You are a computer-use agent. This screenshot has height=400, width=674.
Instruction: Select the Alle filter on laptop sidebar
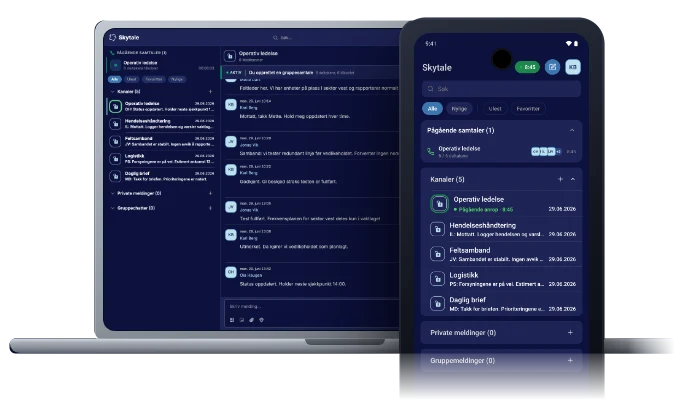114,79
